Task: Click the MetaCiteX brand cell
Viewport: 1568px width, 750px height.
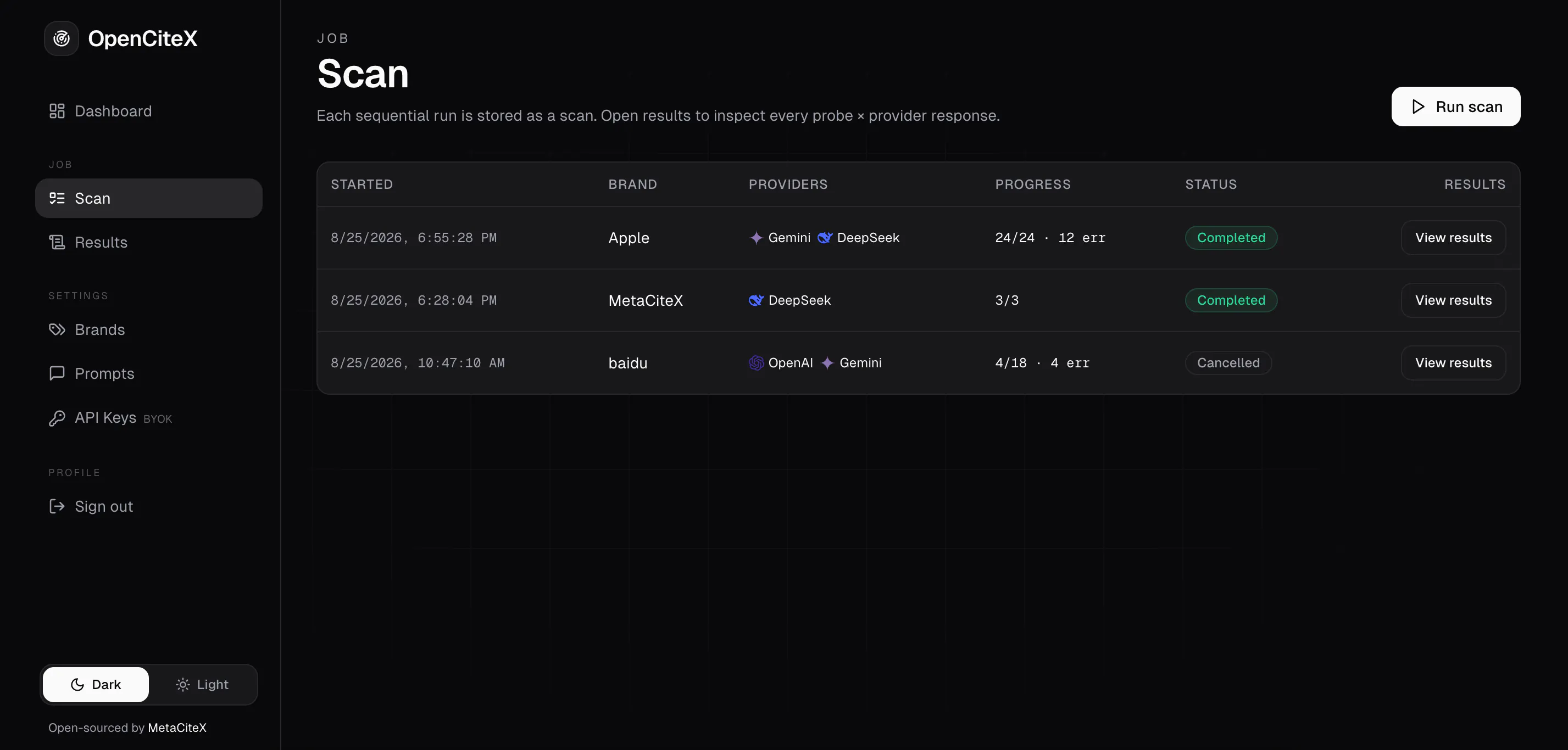Action: pyautogui.click(x=645, y=300)
